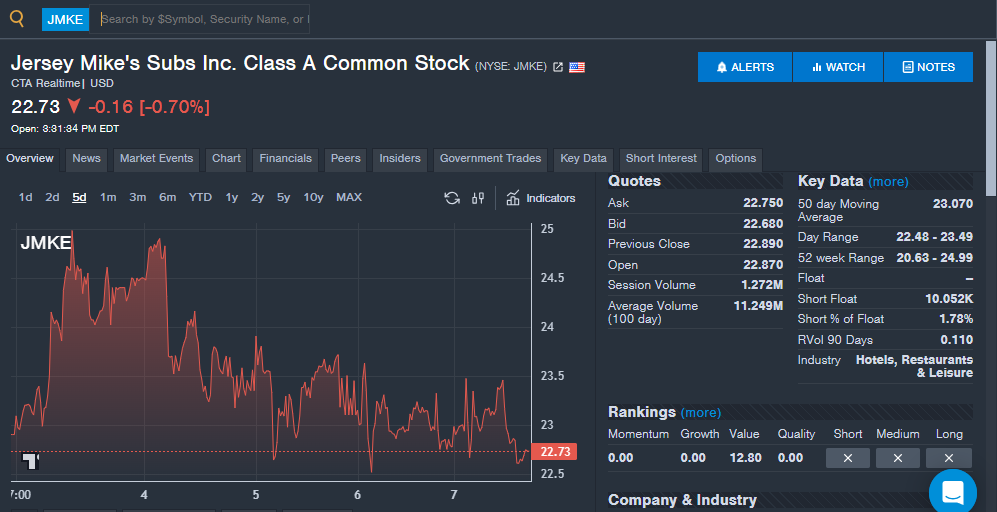Open the external link icon beside NYSE: JMKE
Image resolution: width=997 pixels, height=512 pixels.
coord(558,67)
